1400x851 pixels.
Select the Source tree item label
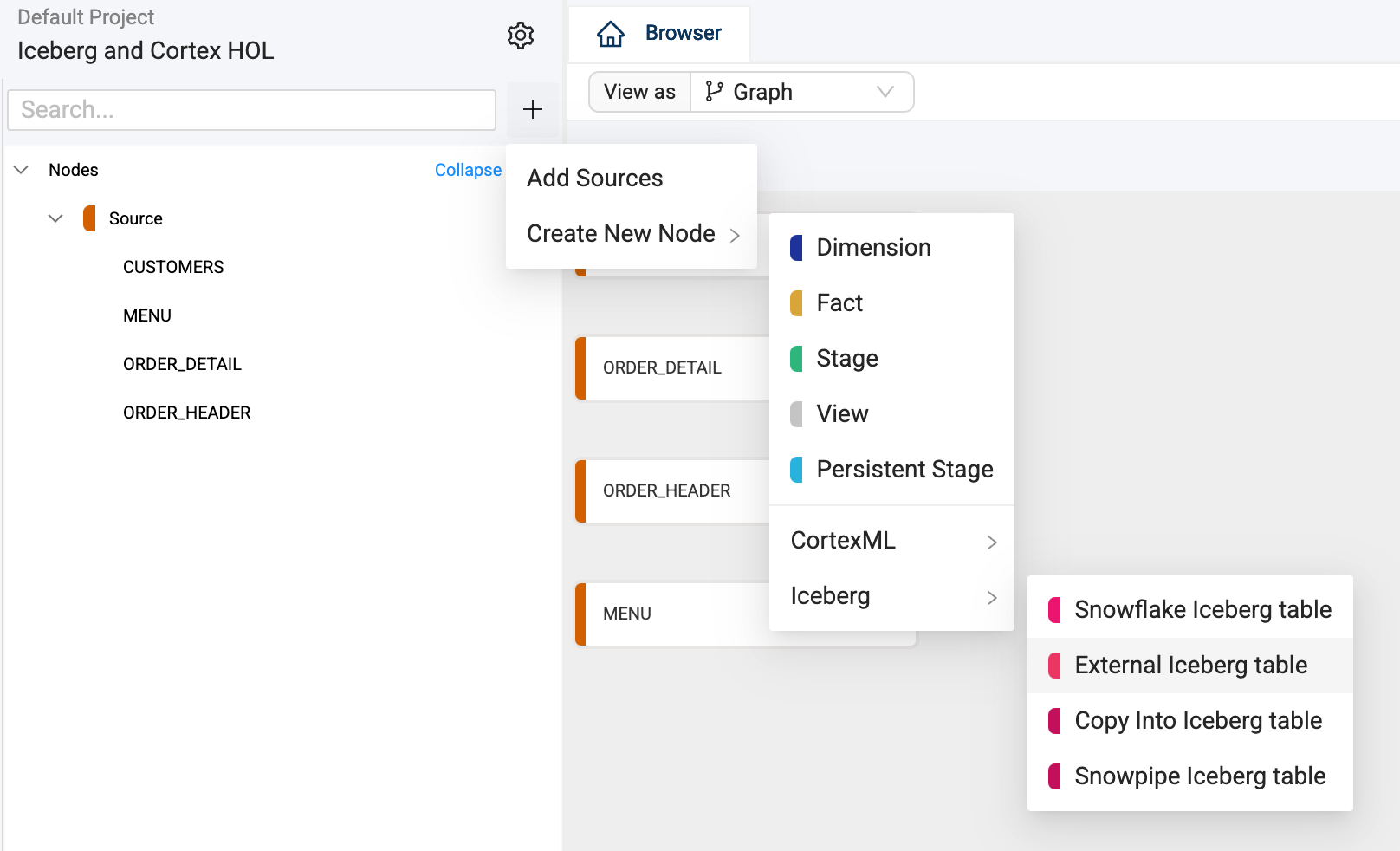click(x=136, y=218)
